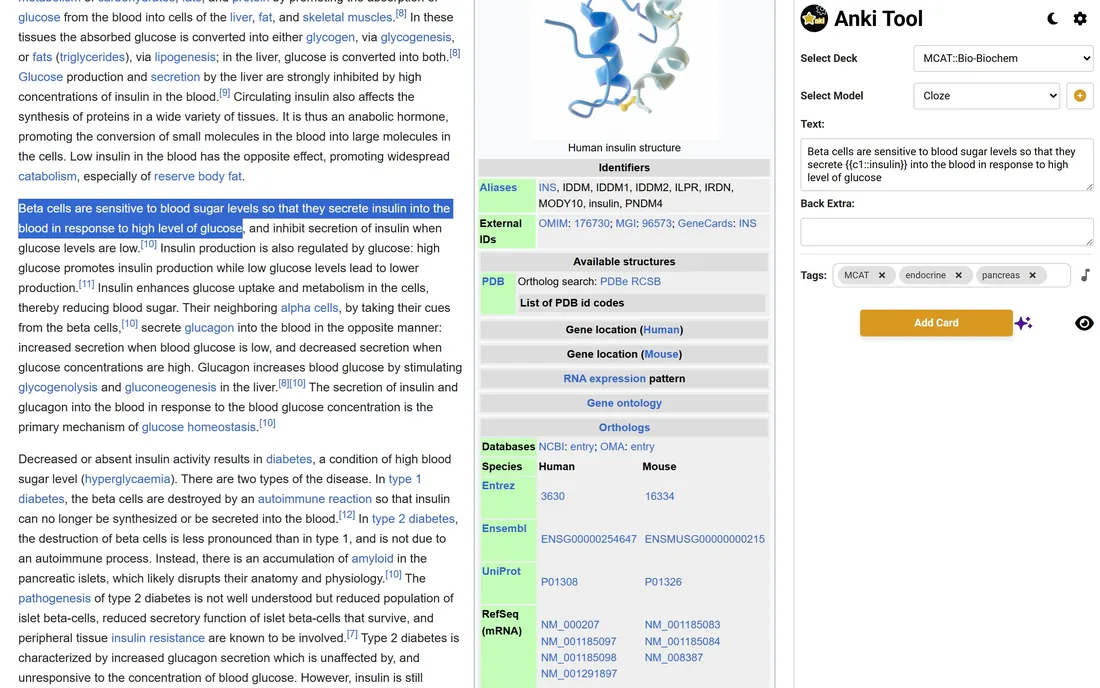Open the autoimmune reaction link
The image size is (1100, 688).
pos(314,499)
